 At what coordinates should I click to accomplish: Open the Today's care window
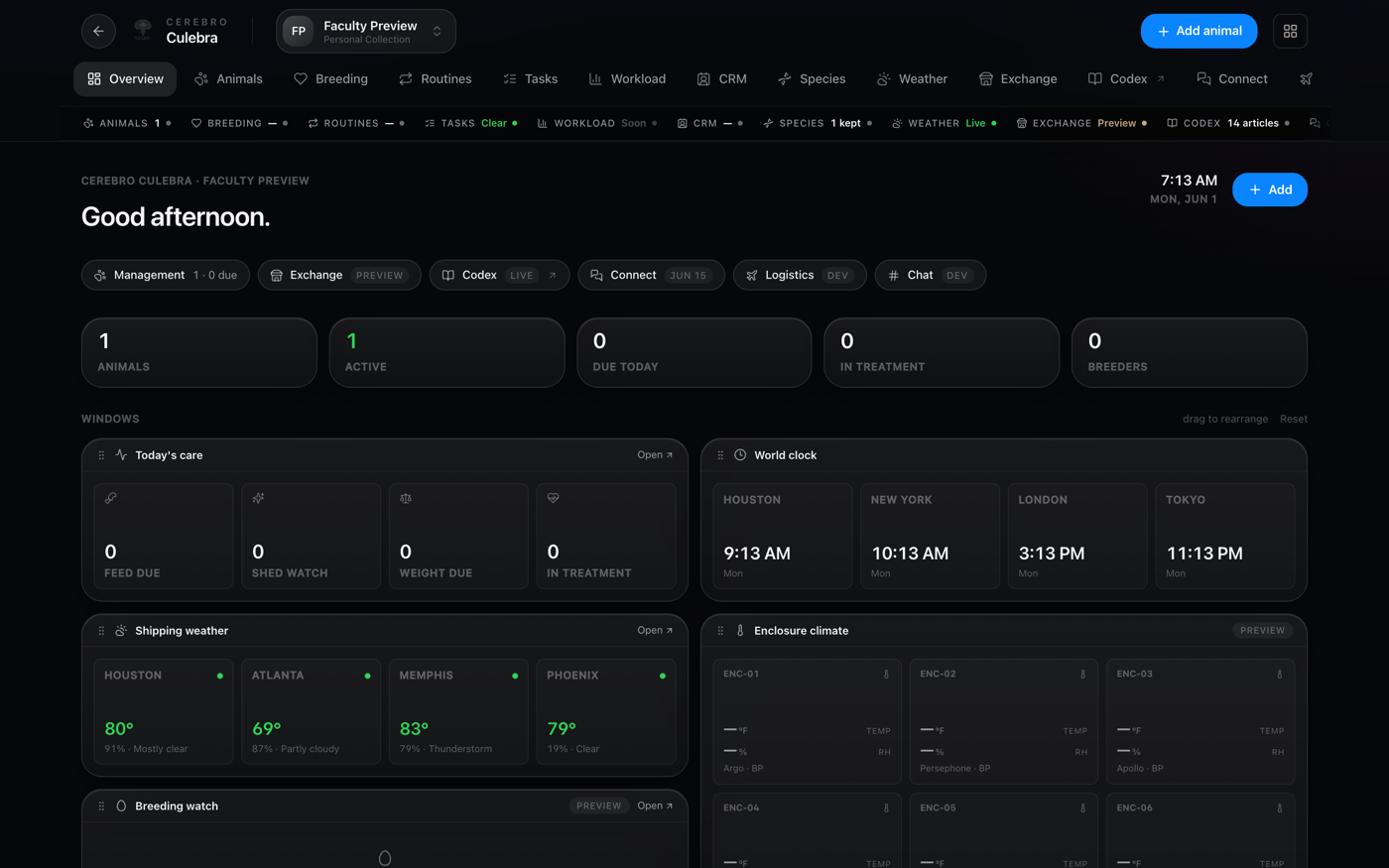pyautogui.click(x=655, y=455)
